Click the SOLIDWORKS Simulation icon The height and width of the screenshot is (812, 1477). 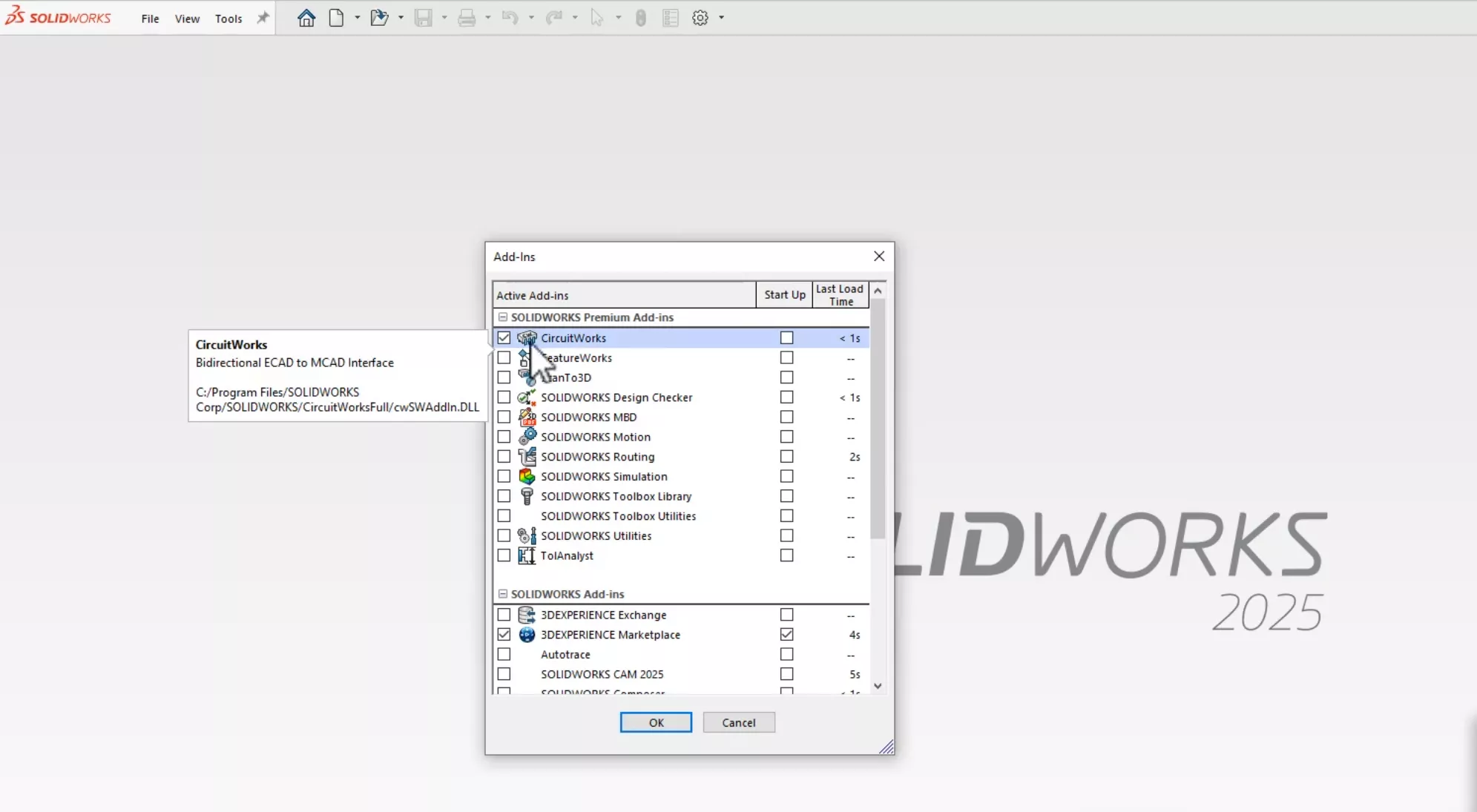click(x=527, y=476)
